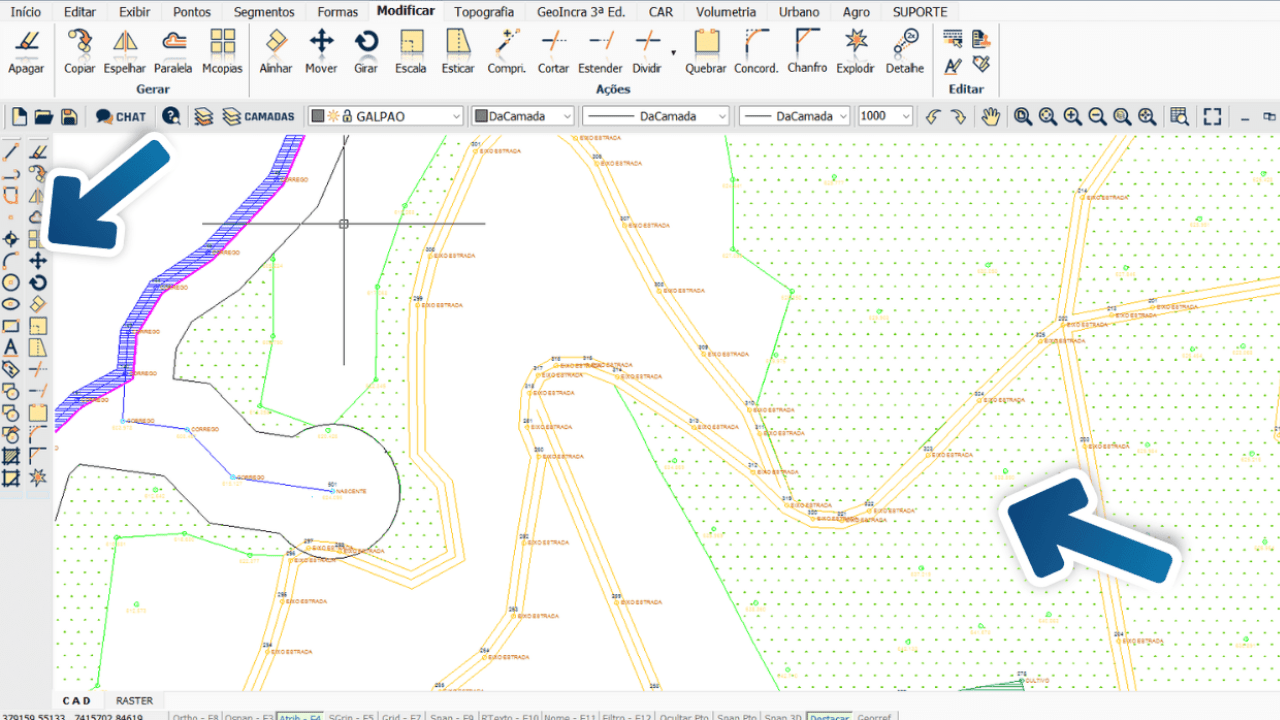
Task: Click the CAMADAS layers button
Action: [258, 116]
